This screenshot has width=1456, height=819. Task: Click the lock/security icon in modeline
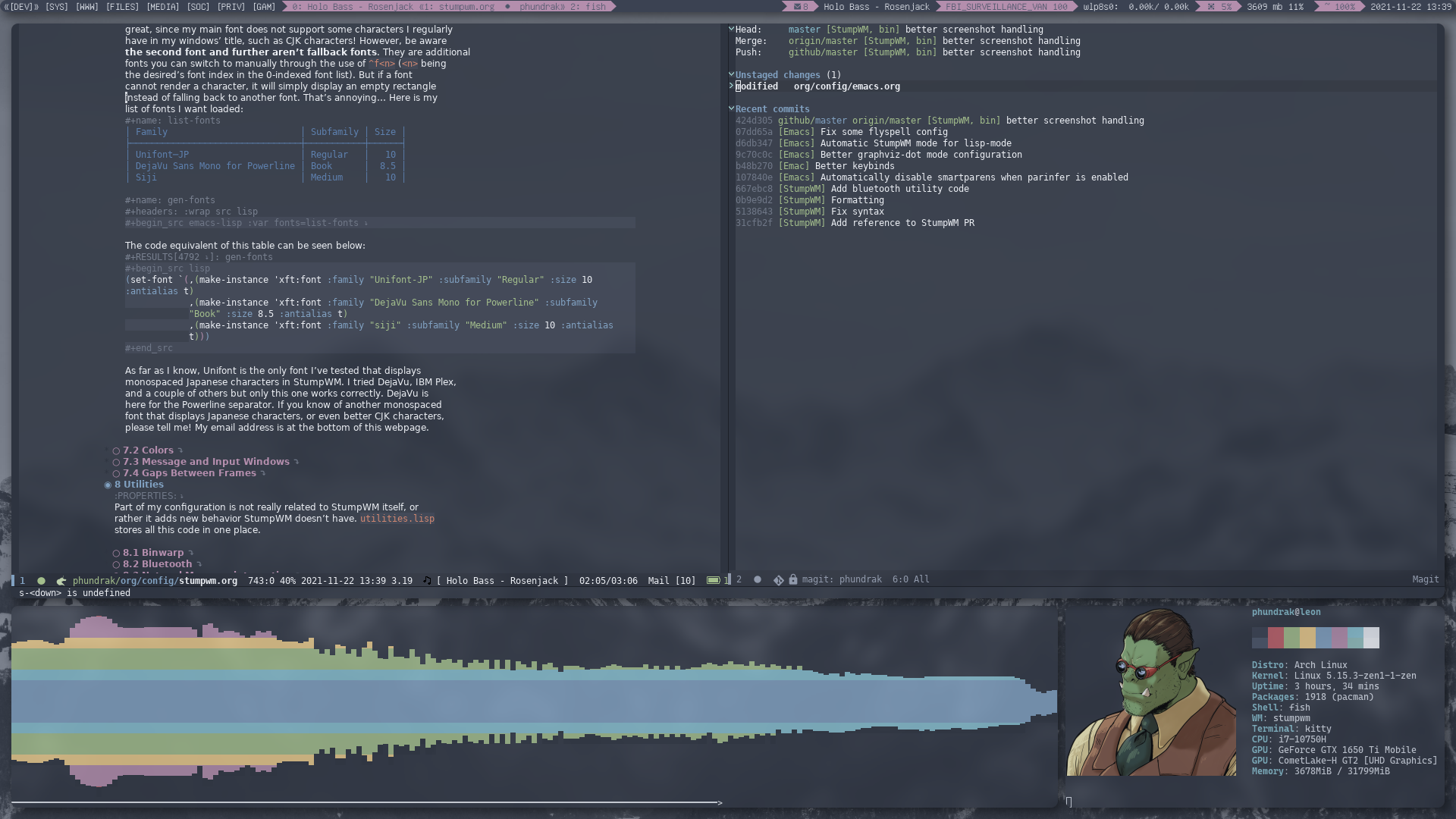tap(793, 579)
